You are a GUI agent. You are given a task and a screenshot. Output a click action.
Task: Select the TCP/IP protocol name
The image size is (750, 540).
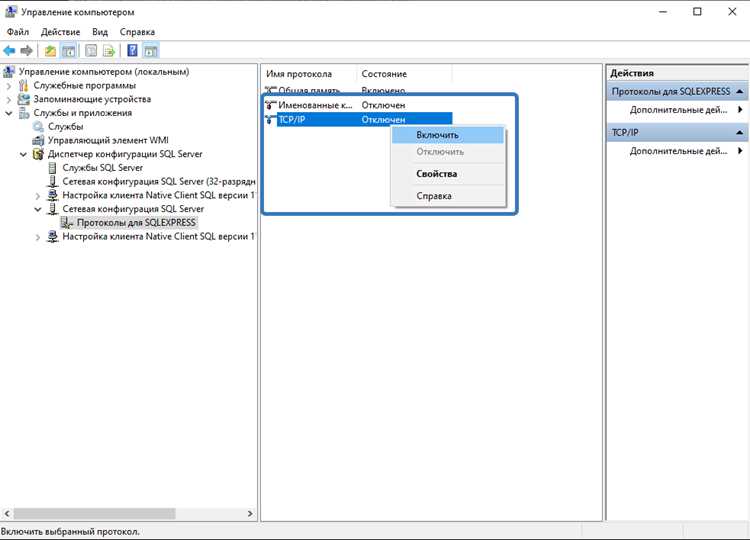point(291,120)
